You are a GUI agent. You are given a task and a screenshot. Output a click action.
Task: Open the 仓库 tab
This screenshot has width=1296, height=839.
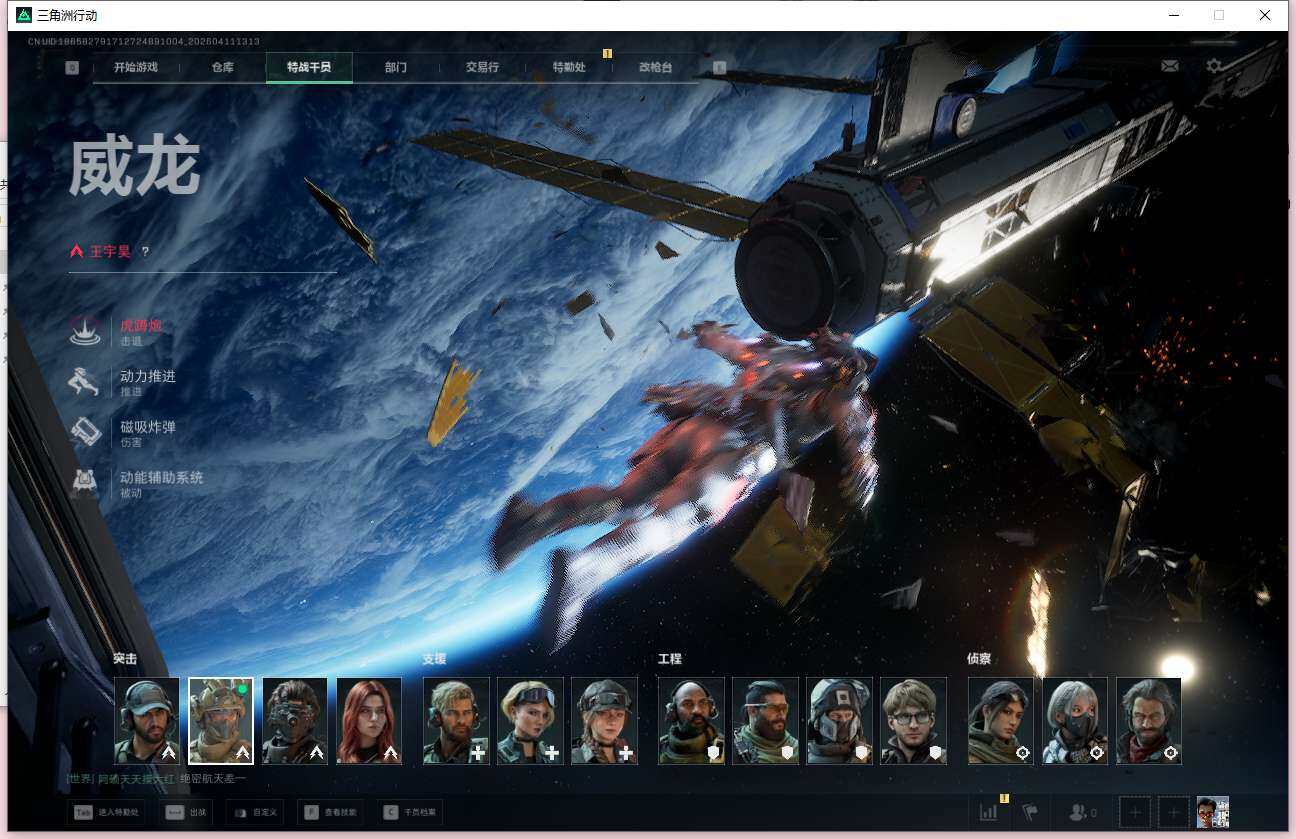pos(222,68)
